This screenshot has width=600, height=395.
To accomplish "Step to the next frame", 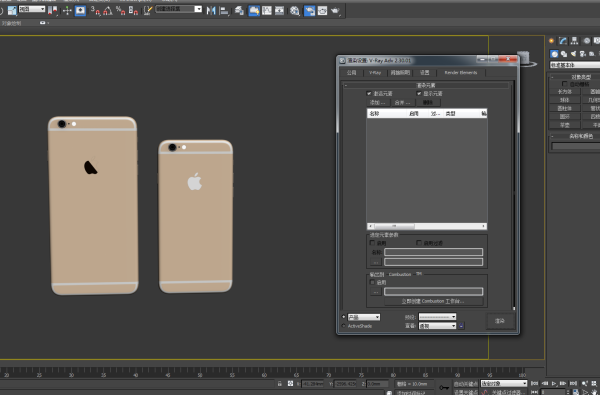I will pyautogui.click(x=563, y=384).
